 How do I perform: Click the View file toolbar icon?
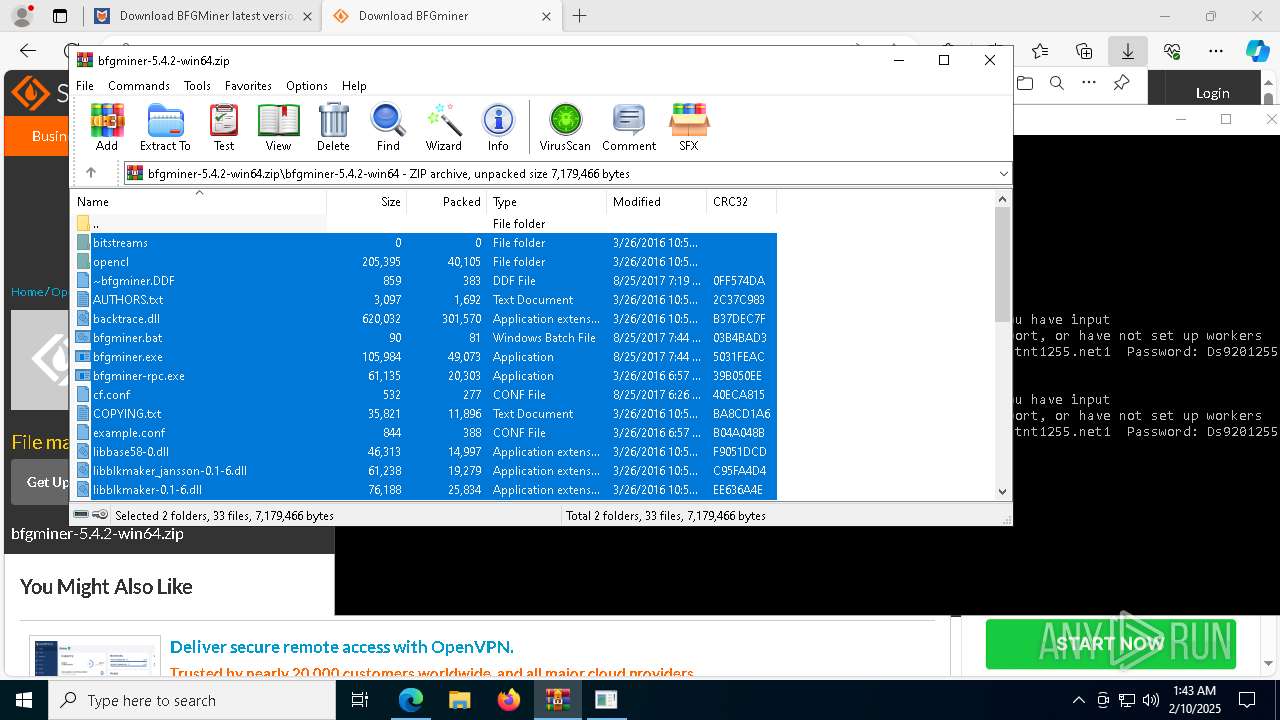pyautogui.click(x=278, y=127)
